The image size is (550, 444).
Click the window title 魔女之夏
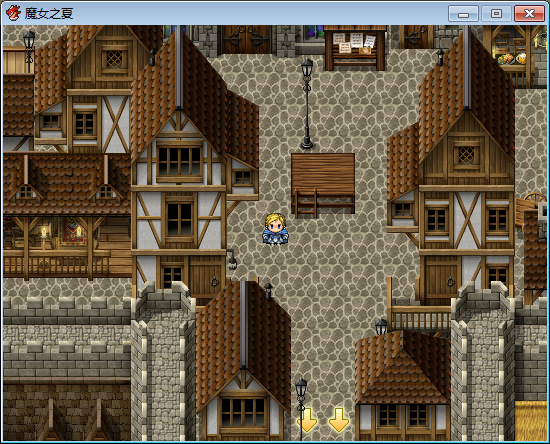pos(49,14)
